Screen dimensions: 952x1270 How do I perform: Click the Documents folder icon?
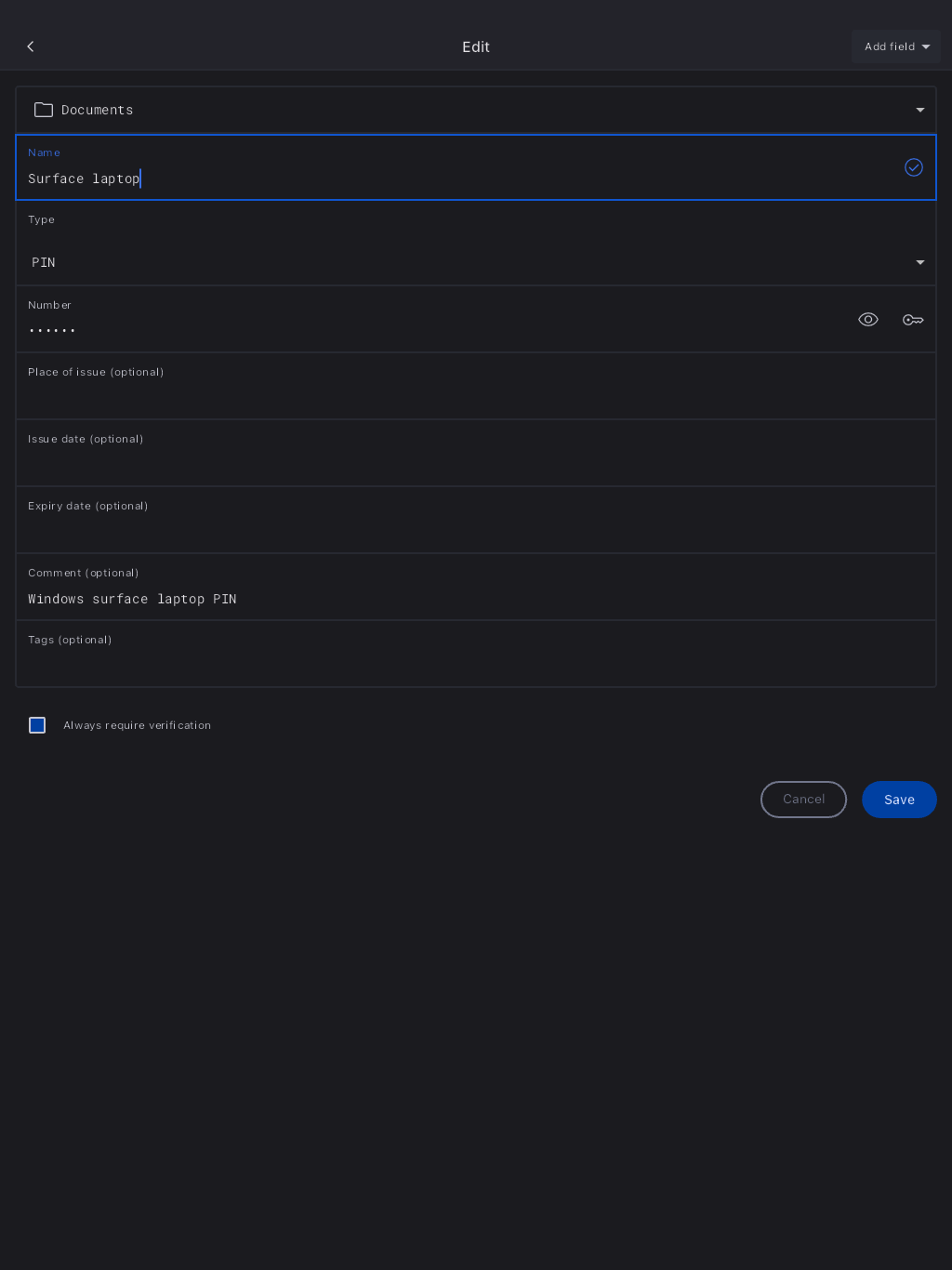click(44, 110)
